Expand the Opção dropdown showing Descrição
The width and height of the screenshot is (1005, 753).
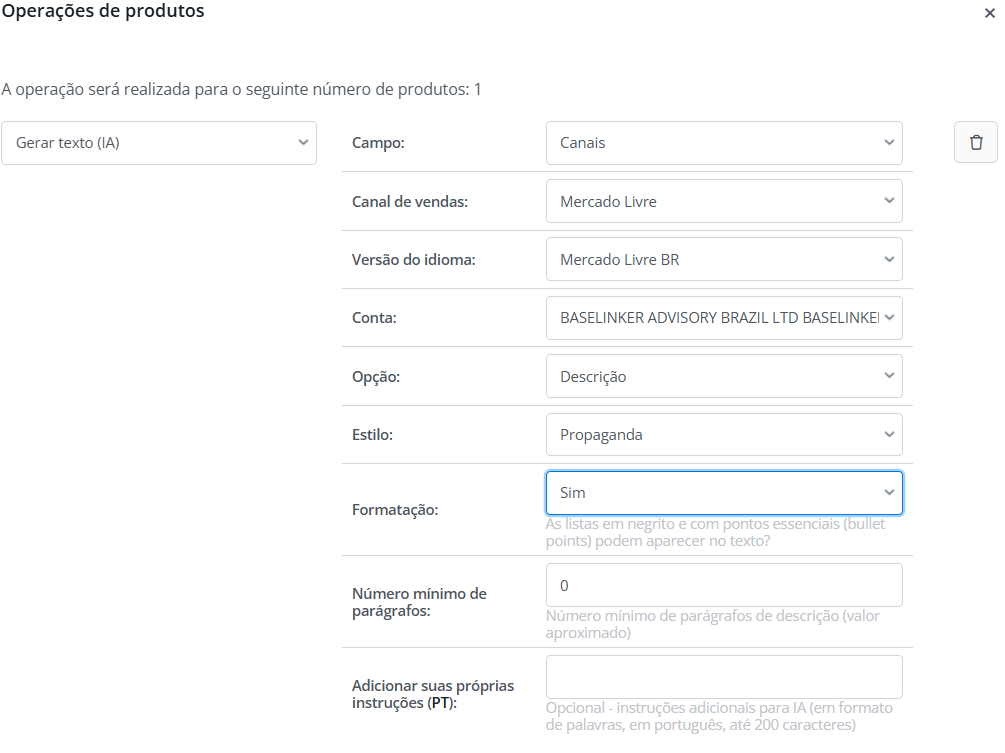(x=724, y=377)
